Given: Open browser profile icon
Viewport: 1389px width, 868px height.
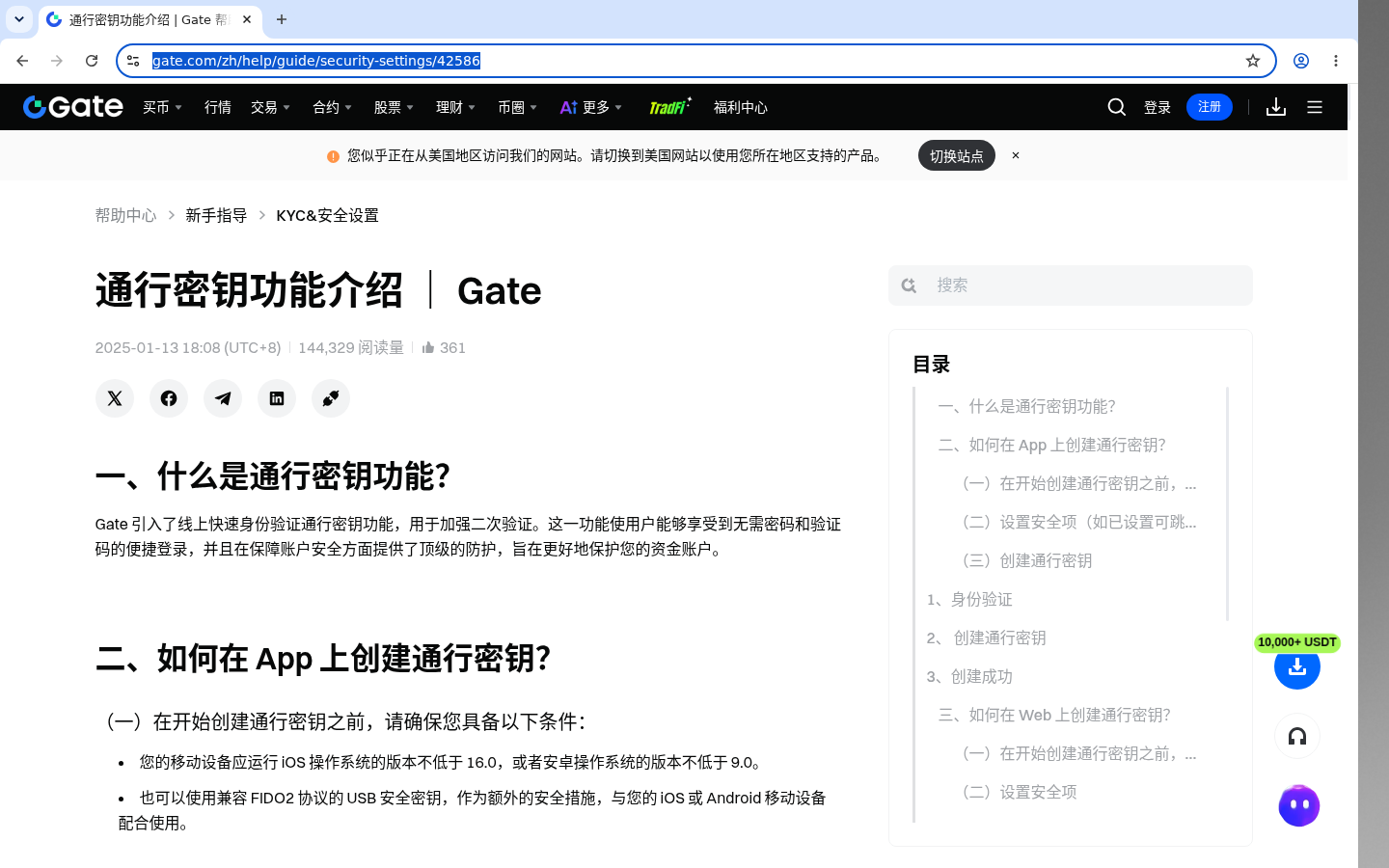Looking at the screenshot, I should pyautogui.click(x=1301, y=61).
